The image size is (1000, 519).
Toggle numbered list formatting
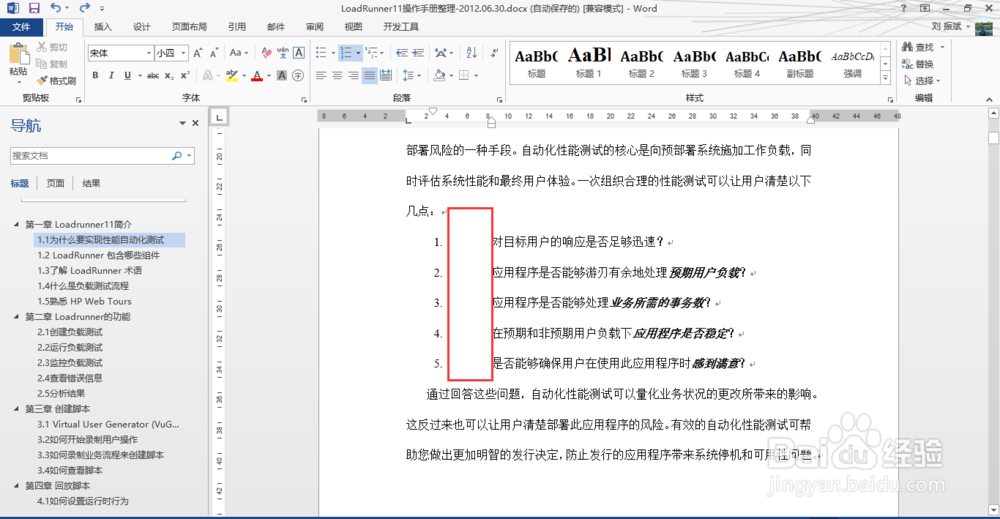tap(346, 53)
